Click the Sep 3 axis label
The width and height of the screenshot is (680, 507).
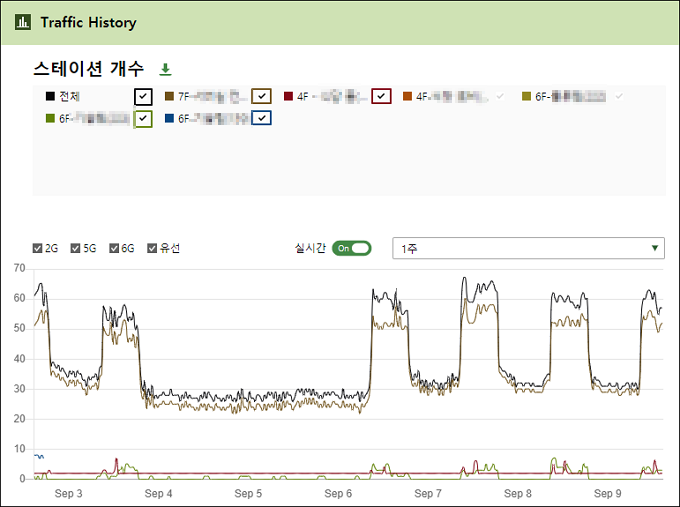pyautogui.click(x=69, y=493)
